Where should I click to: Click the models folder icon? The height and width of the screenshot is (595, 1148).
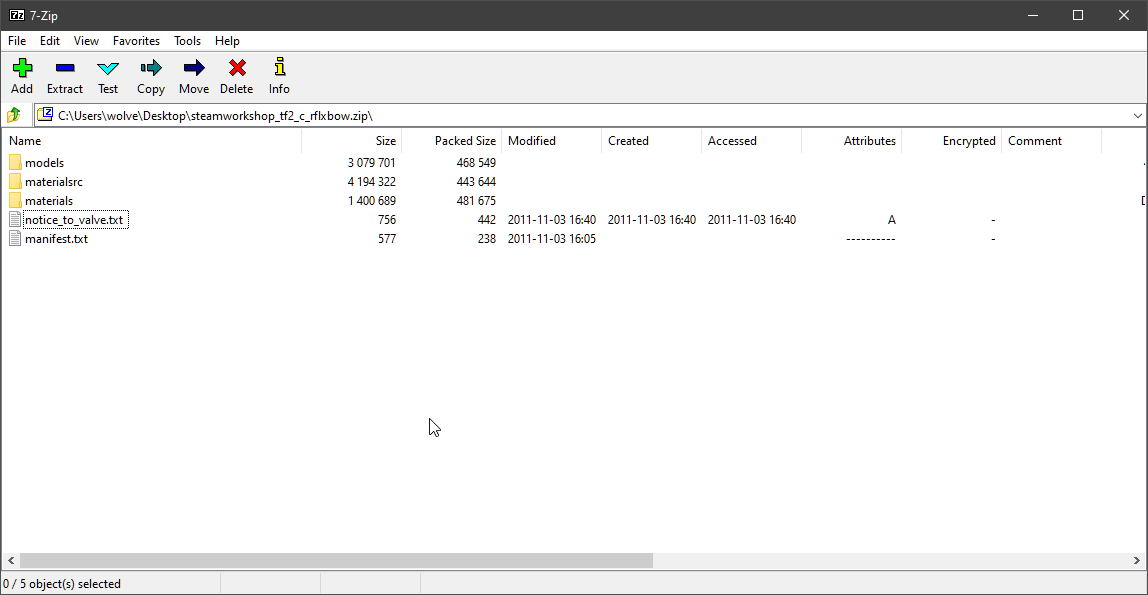click(x=15, y=162)
